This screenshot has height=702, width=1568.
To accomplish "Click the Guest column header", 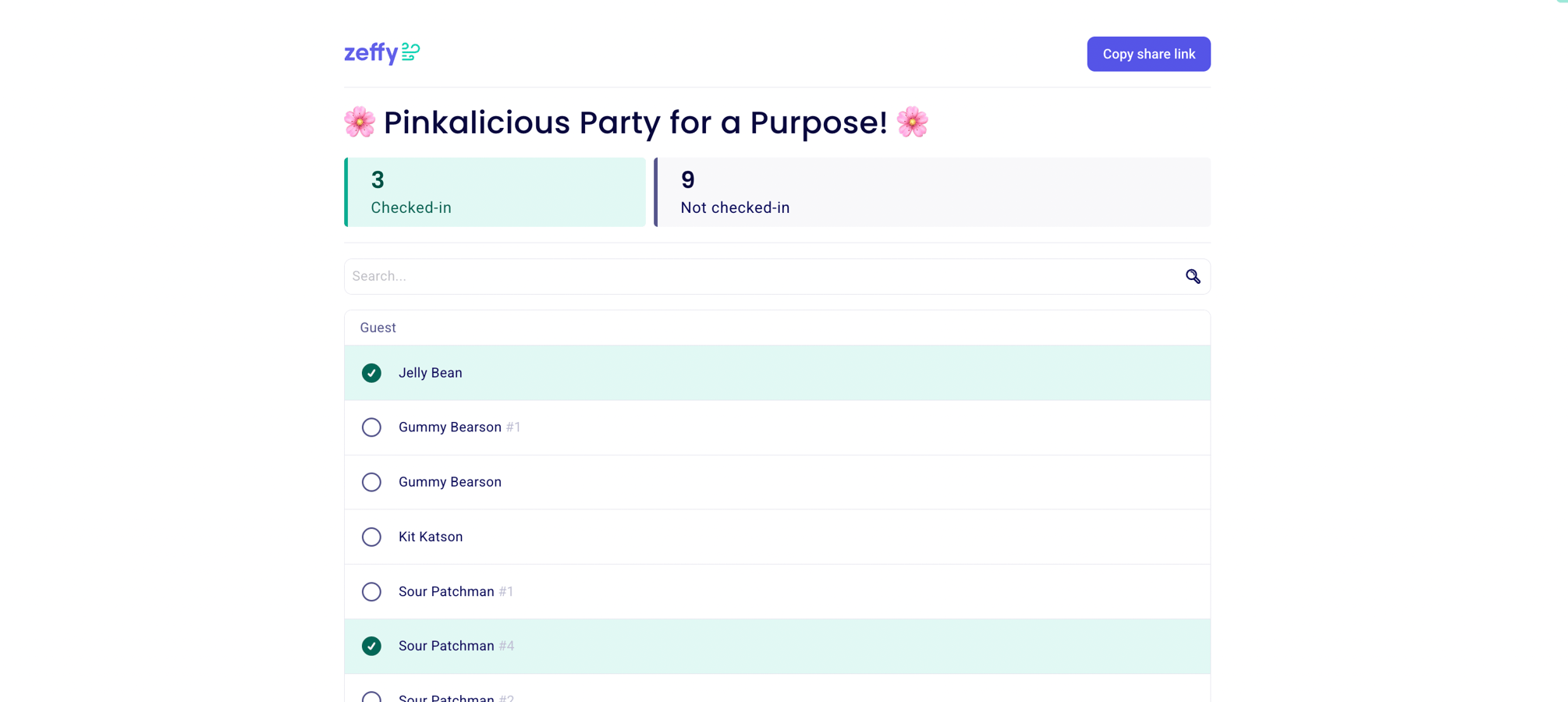I will coord(378,328).
